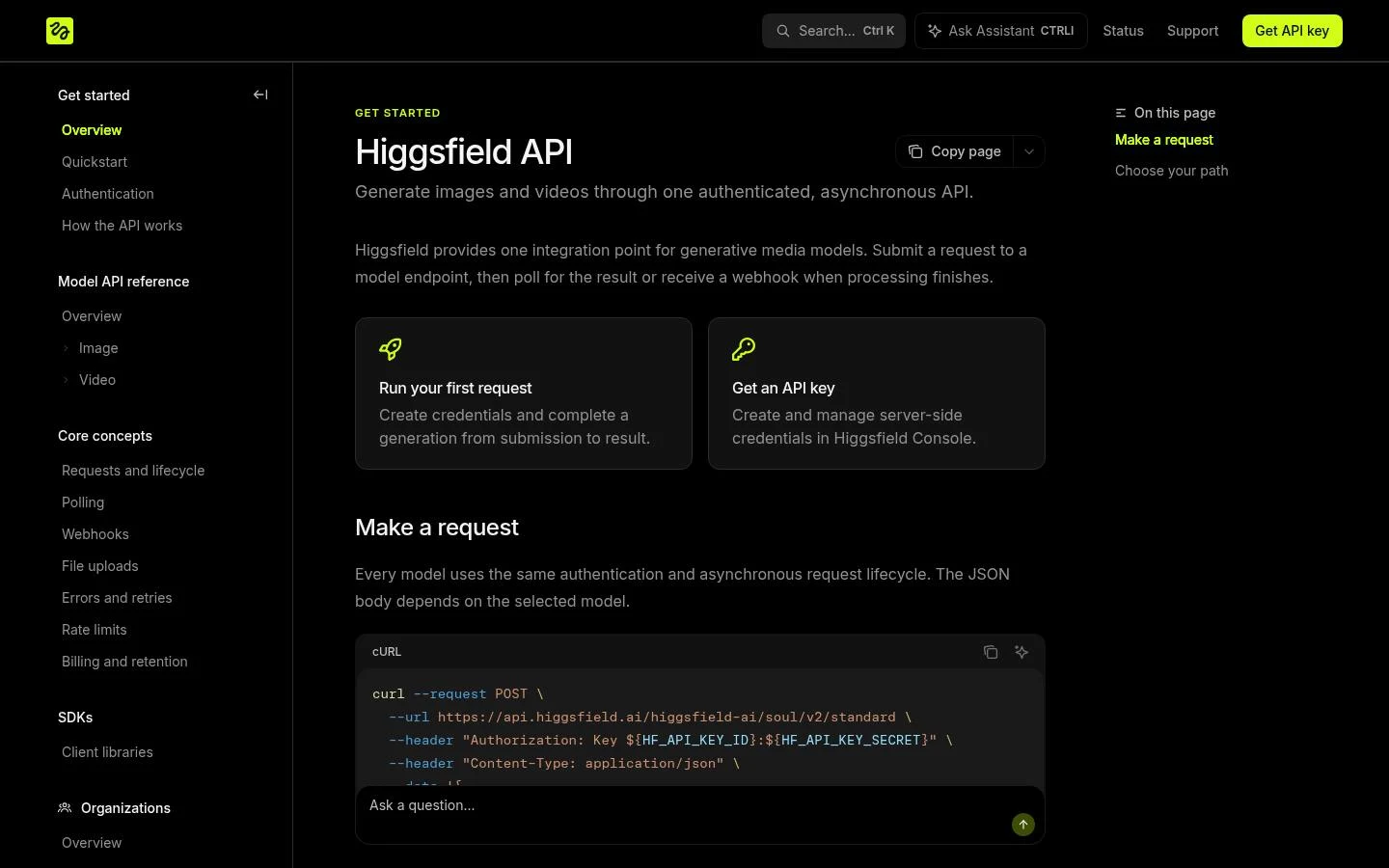This screenshot has height=868, width=1389.
Task: Open Errors and retries page
Action: coord(117,598)
